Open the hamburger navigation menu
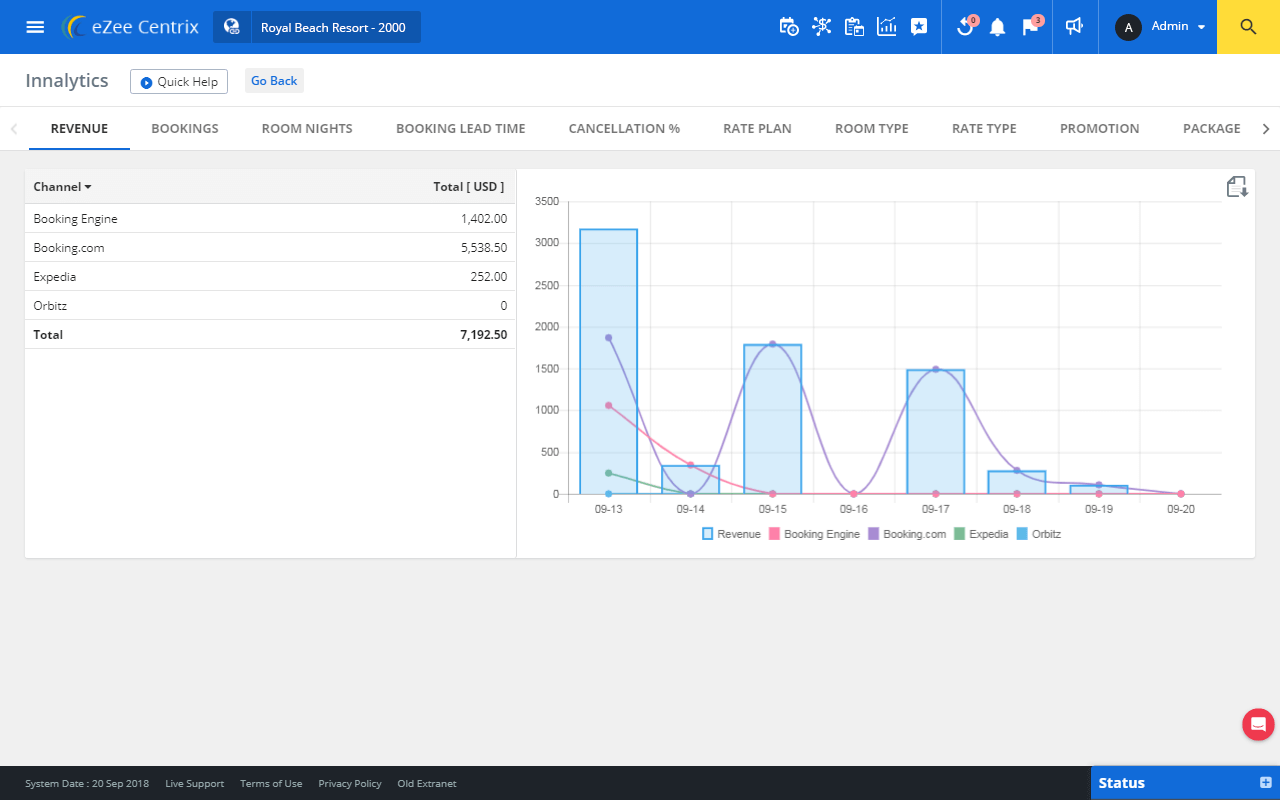Image resolution: width=1280 pixels, height=800 pixels. 34,27
